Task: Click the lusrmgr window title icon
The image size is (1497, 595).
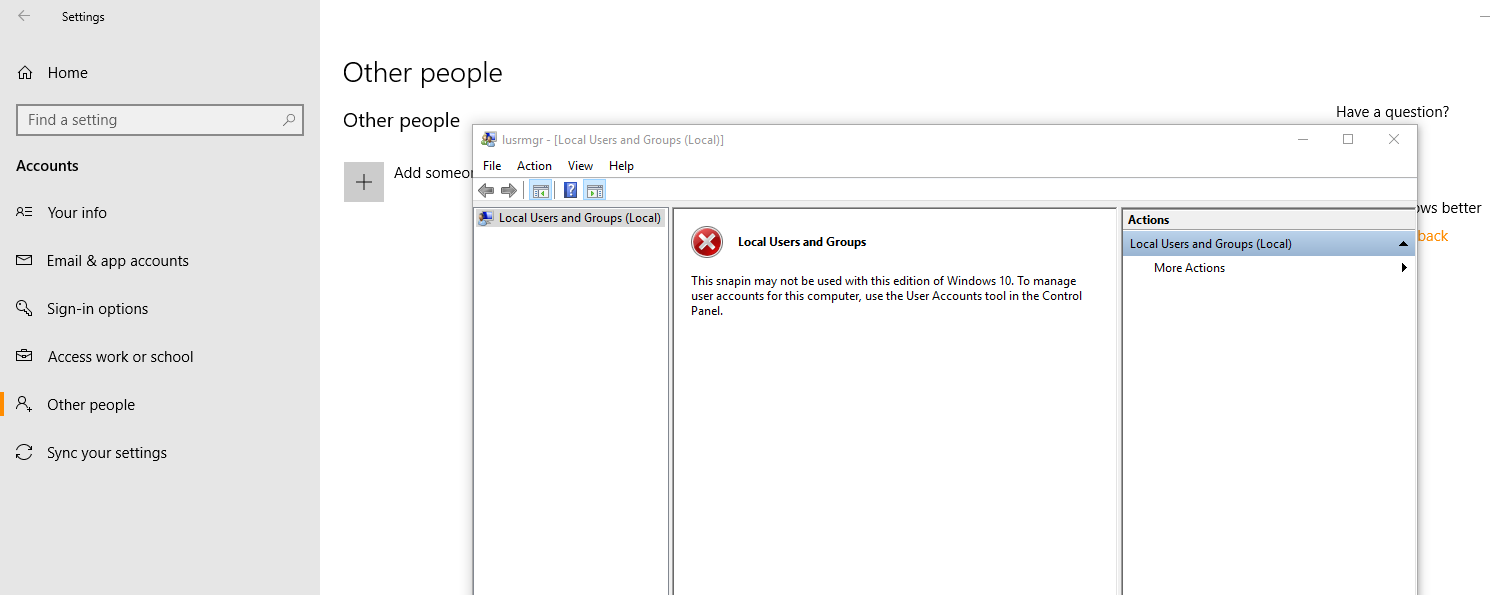Action: point(489,140)
